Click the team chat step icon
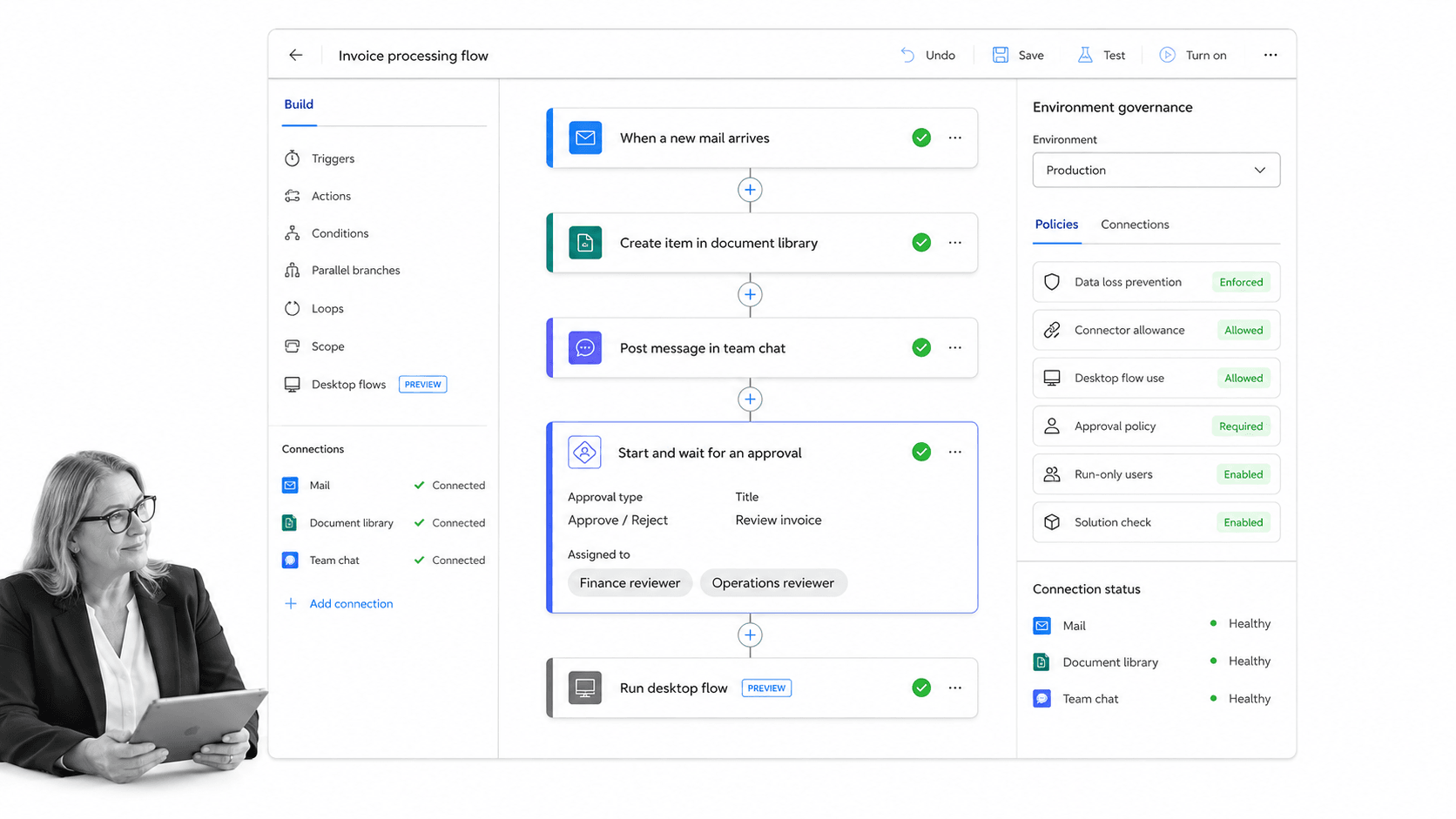This screenshot has width=1456, height=819. coord(585,347)
